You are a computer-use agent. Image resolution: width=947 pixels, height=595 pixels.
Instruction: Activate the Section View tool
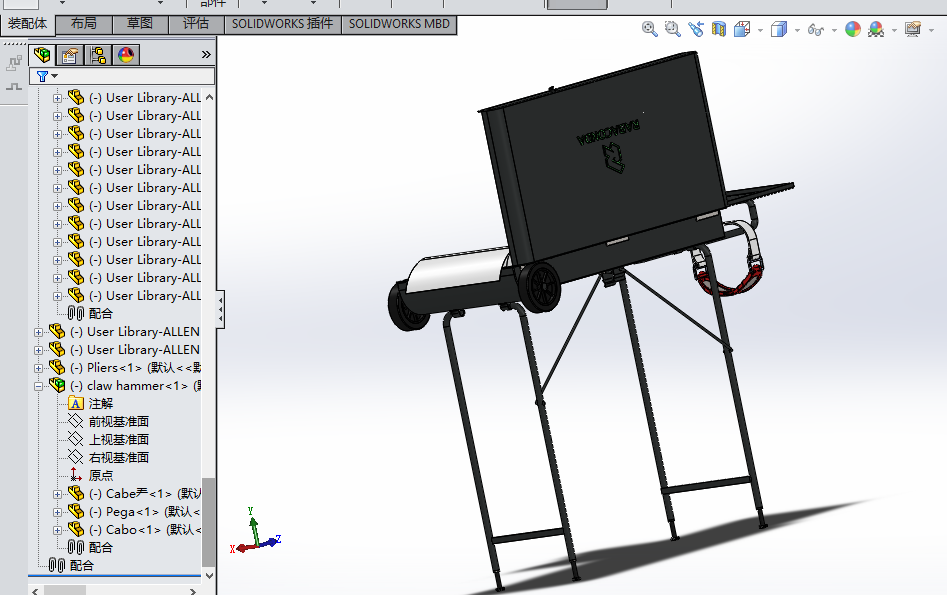point(719,29)
